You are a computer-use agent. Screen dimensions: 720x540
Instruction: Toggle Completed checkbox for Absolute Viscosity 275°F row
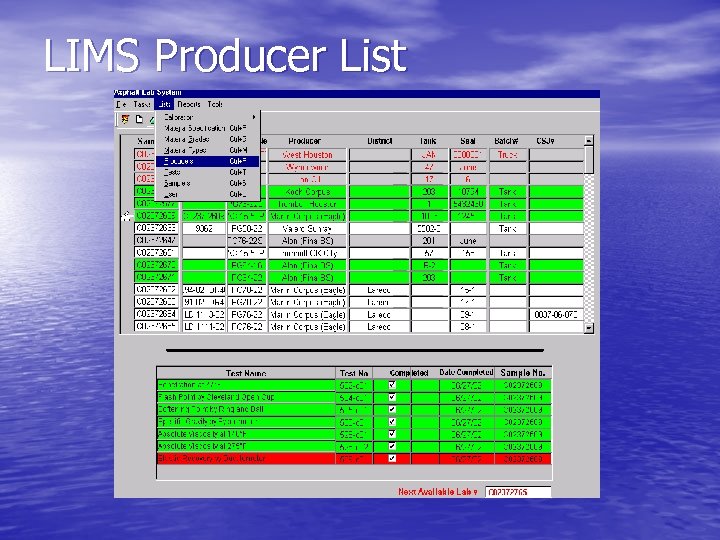coord(392,446)
